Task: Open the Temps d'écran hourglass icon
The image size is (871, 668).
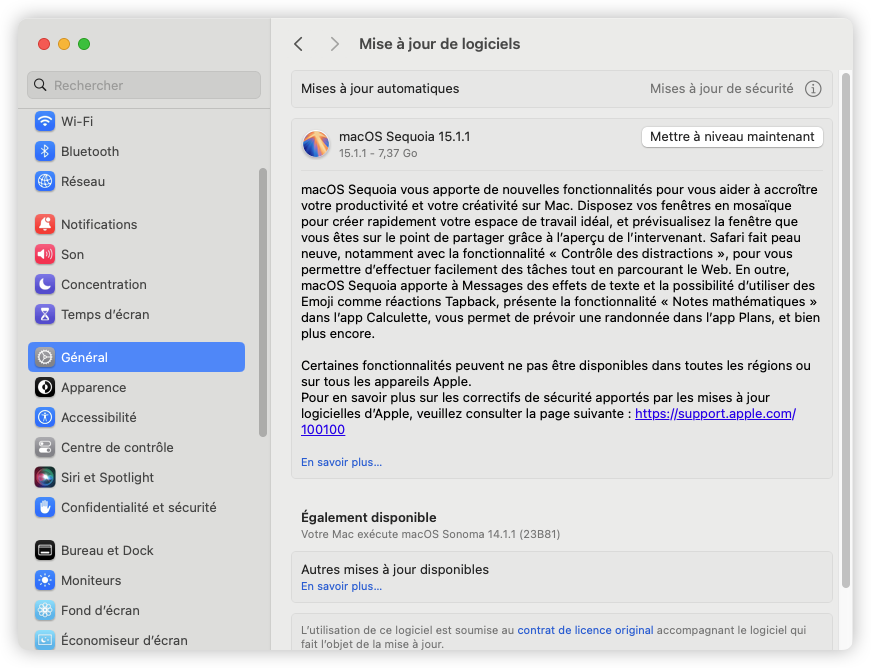Action: pos(45,314)
